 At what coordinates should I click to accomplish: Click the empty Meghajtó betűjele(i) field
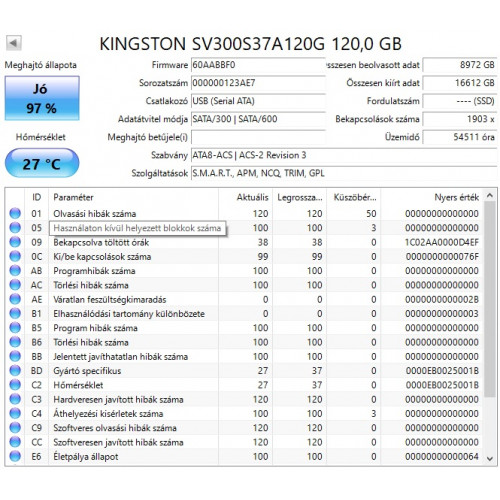pos(258,137)
